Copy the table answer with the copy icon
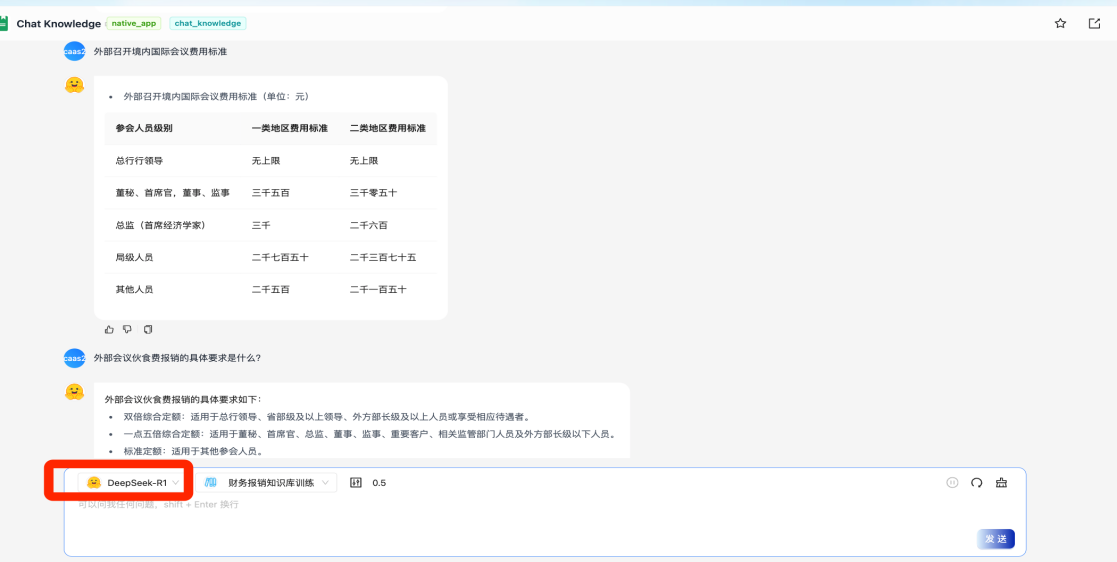The height and width of the screenshot is (562, 1117). coord(147,329)
